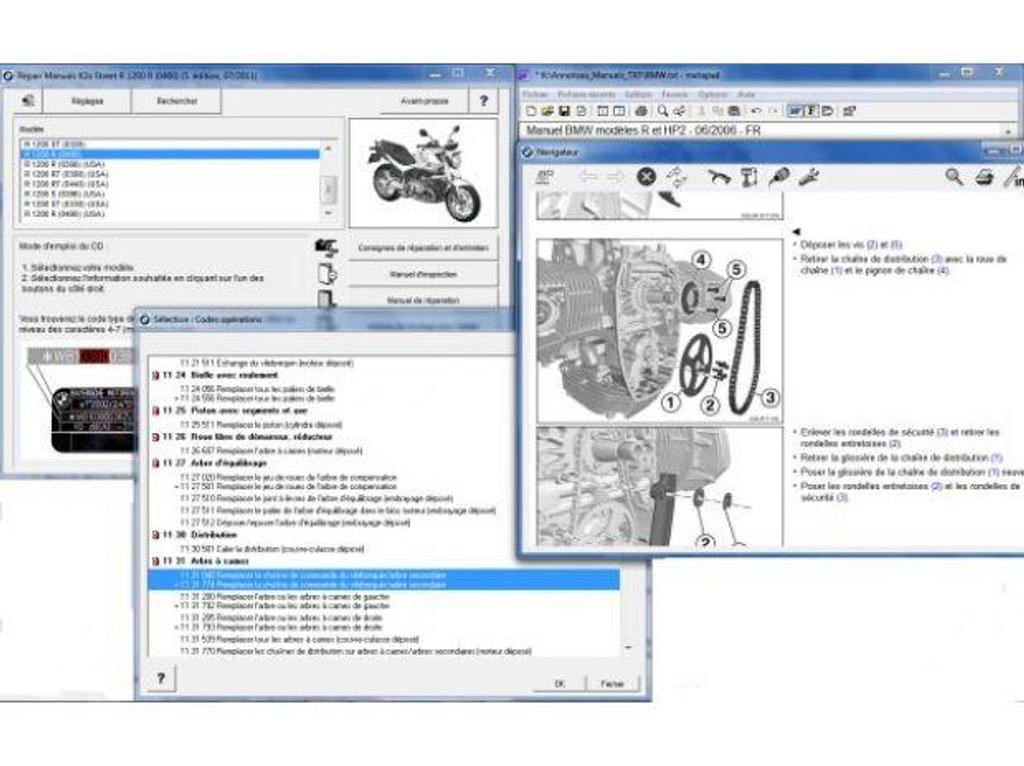This screenshot has width=1024, height=766.
Task: Click the Undo icon in metapad toolbar
Action: (756, 111)
